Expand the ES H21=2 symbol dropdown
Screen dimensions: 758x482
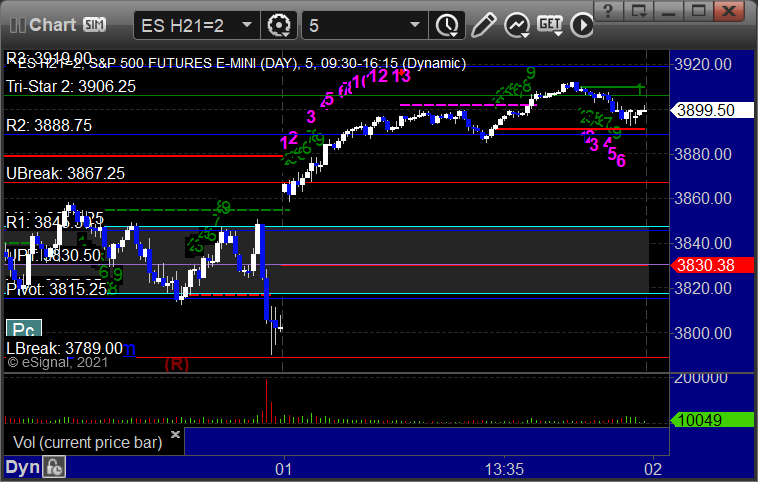point(247,25)
